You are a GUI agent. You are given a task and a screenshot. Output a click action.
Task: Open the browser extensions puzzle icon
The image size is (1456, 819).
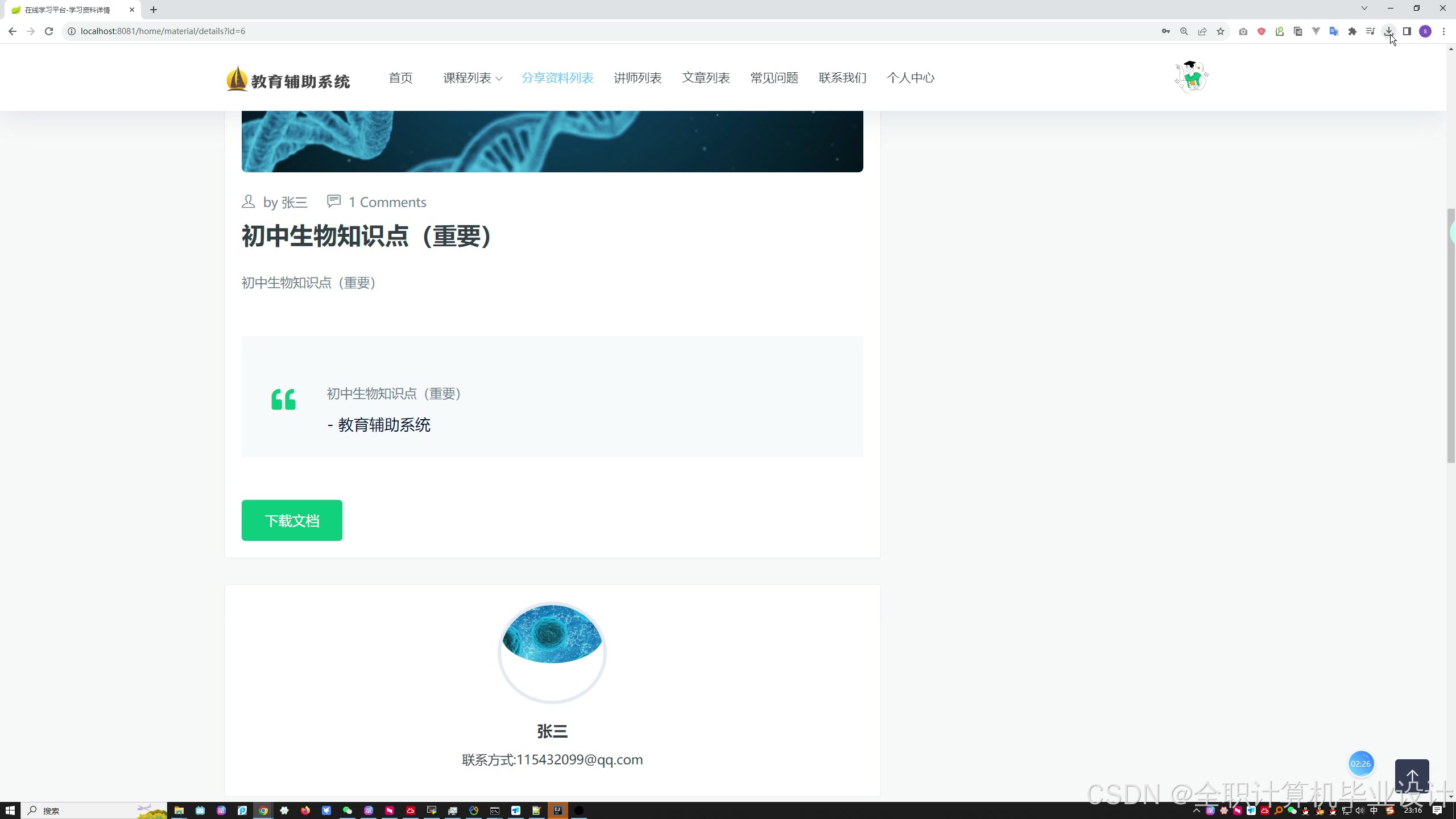pos(1352,31)
